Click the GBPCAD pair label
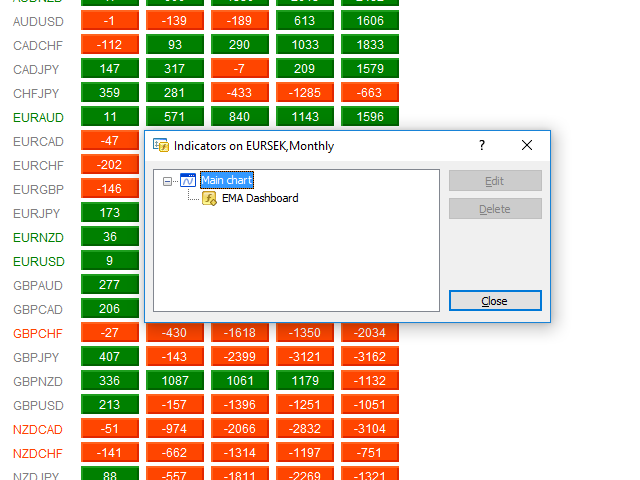The image size is (640, 480). [x=38, y=310]
